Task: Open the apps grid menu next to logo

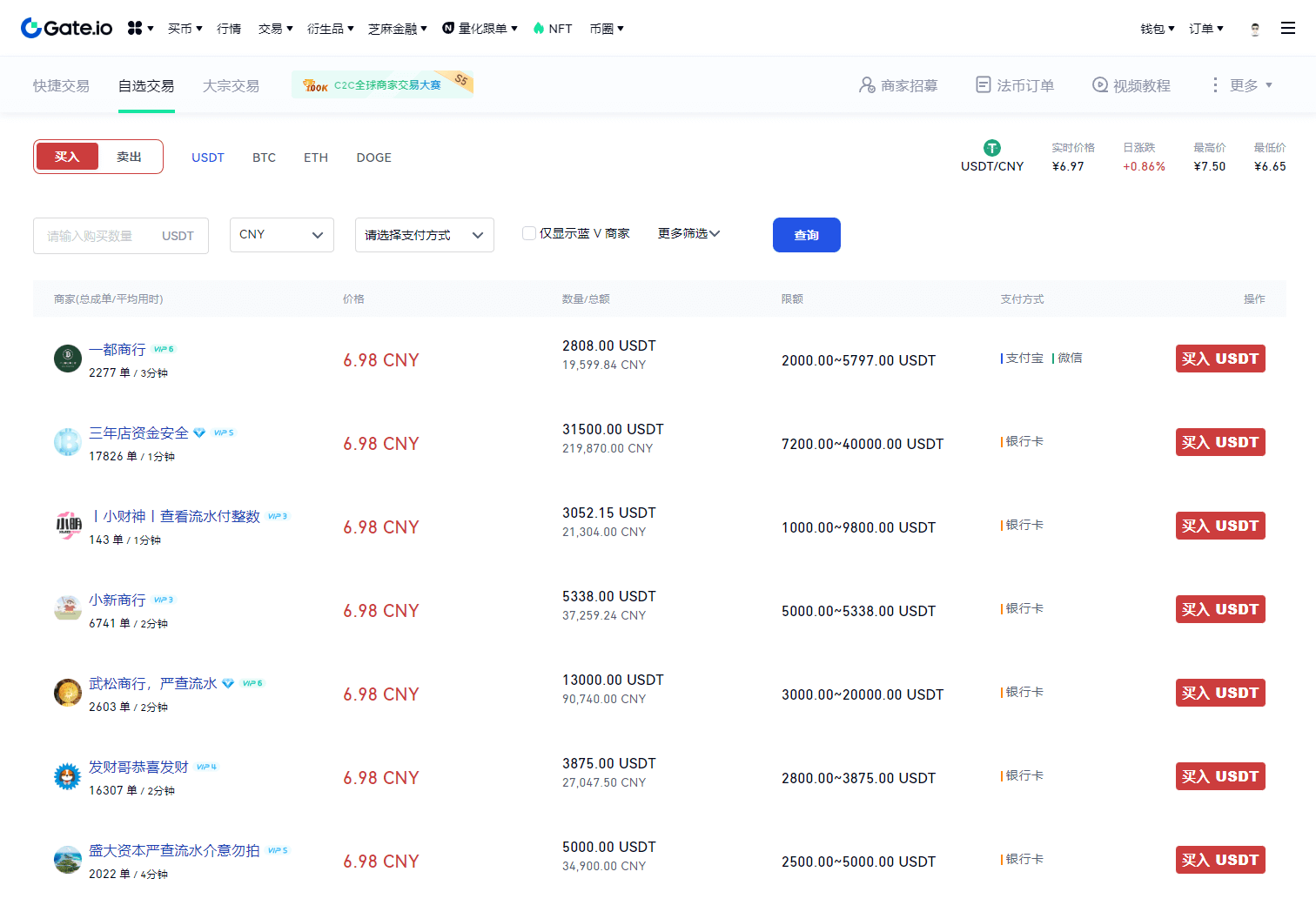Action: (136, 28)
